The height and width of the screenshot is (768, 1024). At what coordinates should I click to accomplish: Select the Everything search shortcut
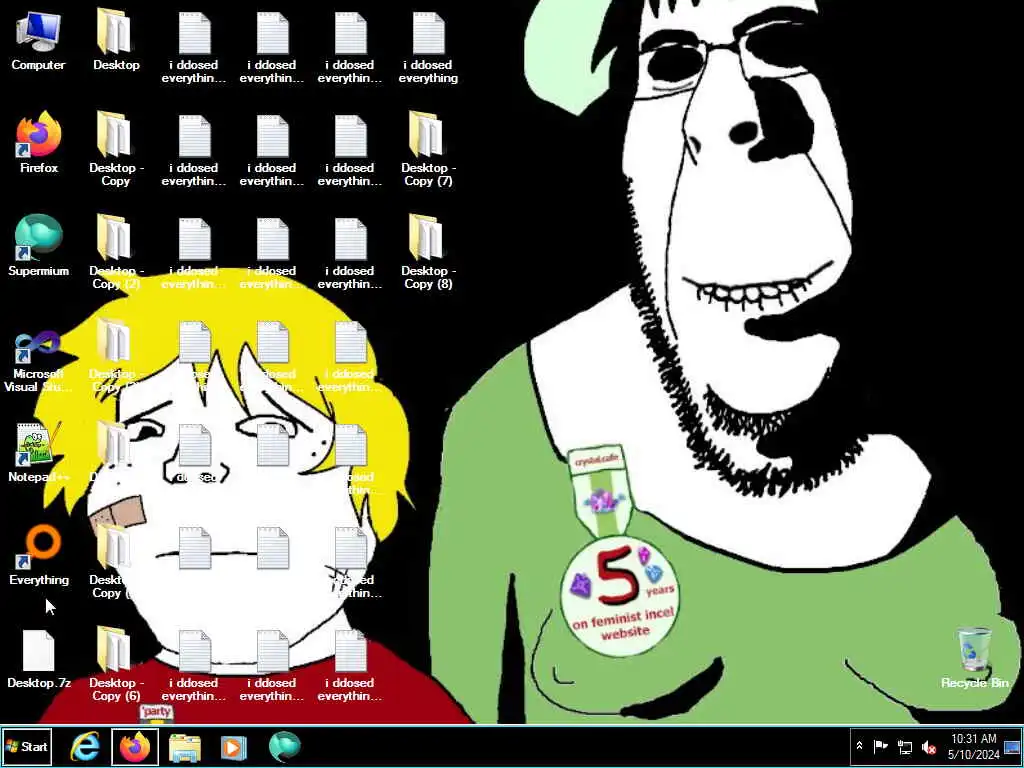[x=39, y=554]
